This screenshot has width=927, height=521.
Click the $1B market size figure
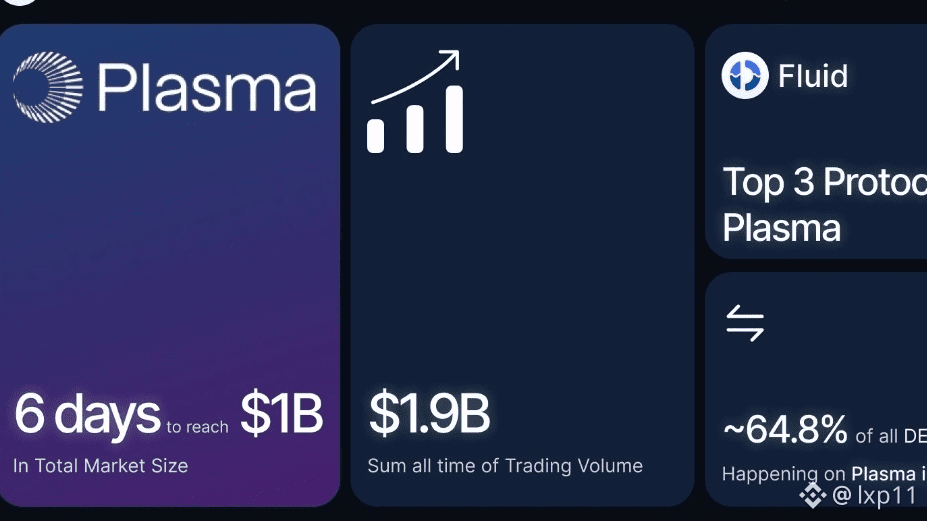(x=281, y=413)
